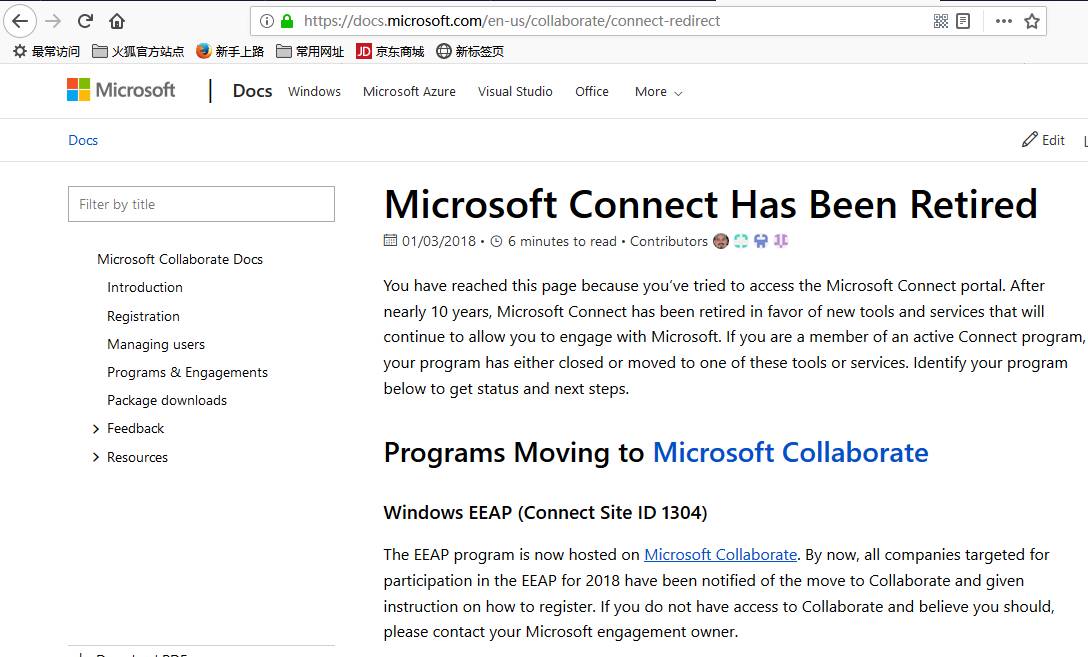The image size is (1088, 657).
Task: Expand the More dropdown in Docs header
Action: point(658,92)
